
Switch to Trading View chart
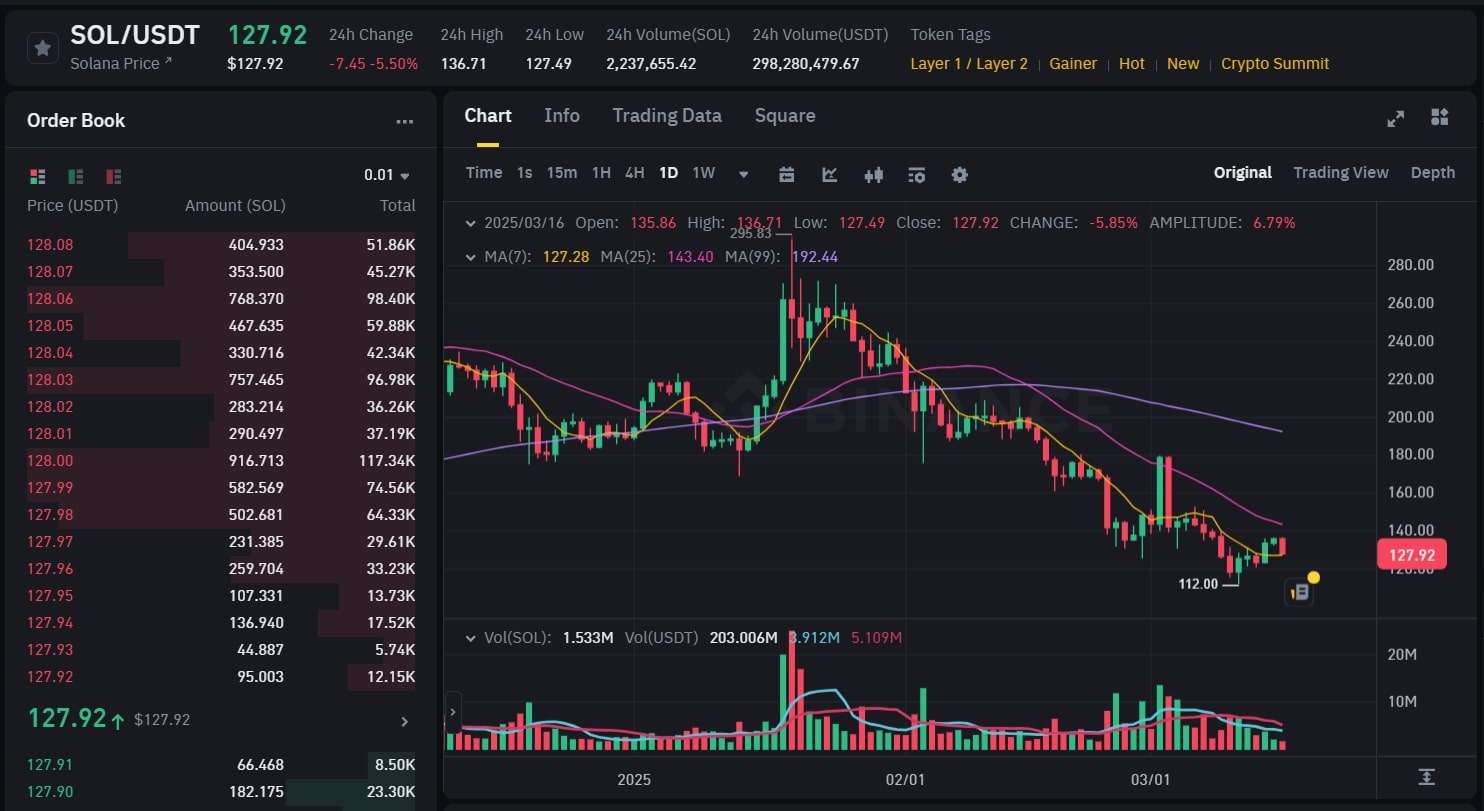[1341, 173]
